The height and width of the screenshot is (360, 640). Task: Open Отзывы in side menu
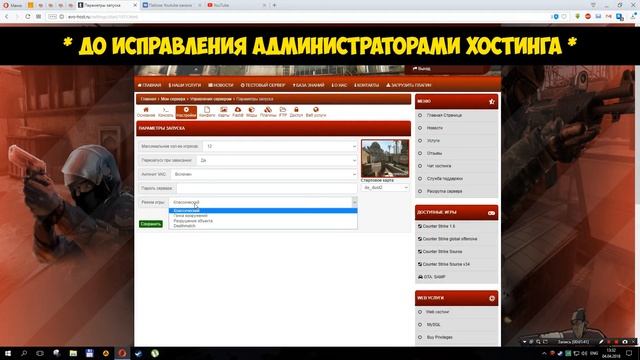pyautogui.click(x=434, y=153)
